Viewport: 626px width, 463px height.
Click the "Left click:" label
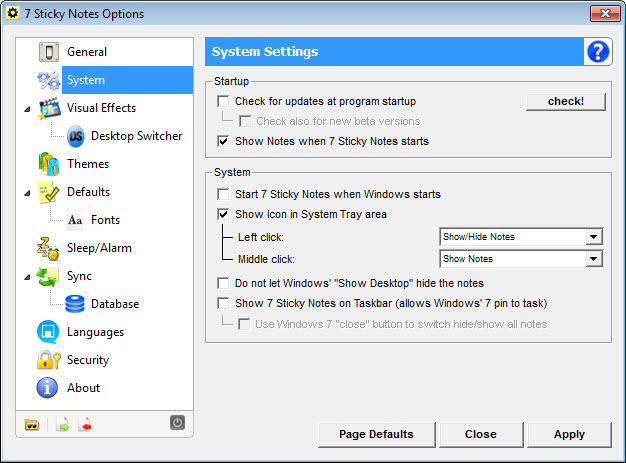pos(261,237)
